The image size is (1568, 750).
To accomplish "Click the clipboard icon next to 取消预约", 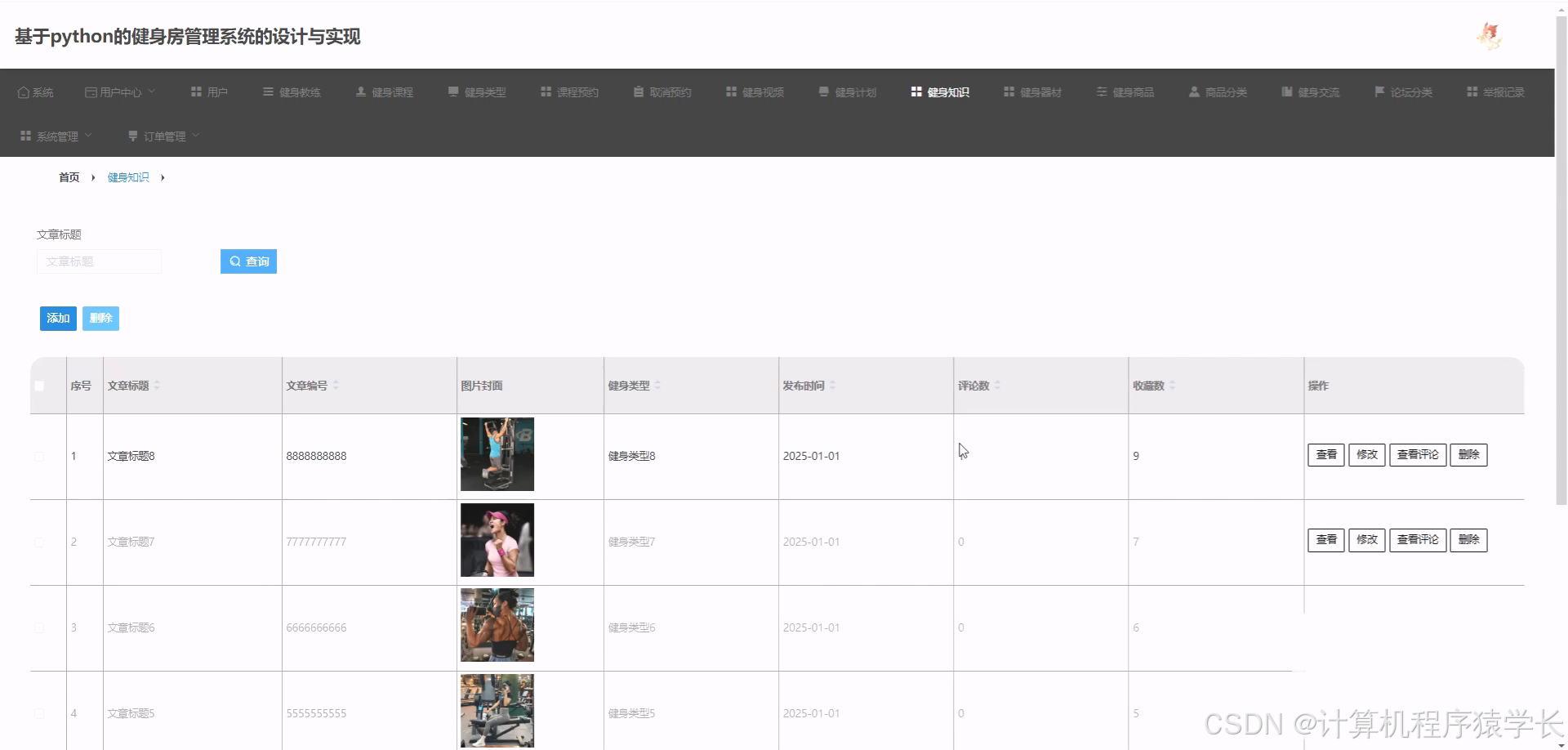I will [x=639, y=92].
